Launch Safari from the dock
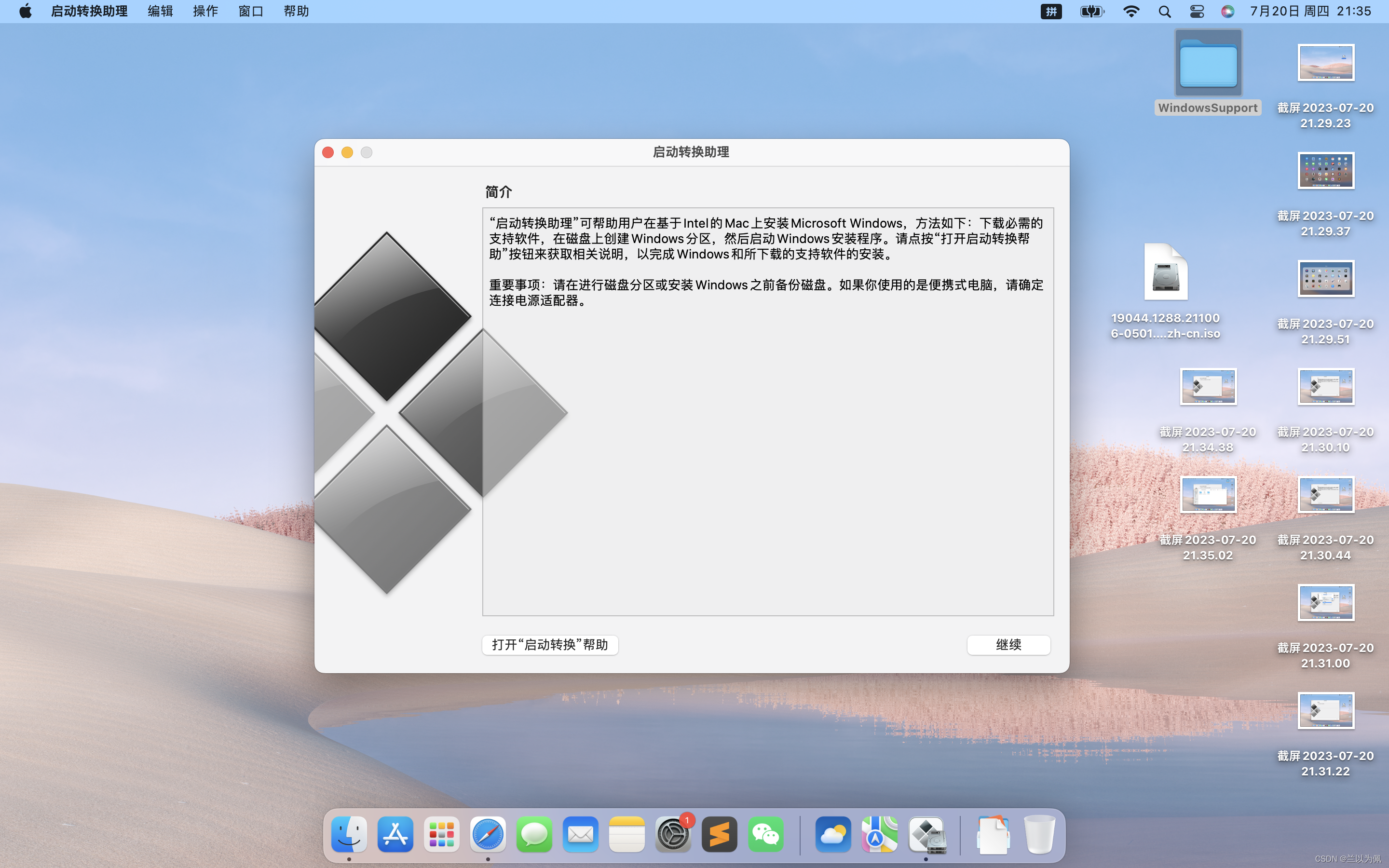Screen dimensions: 1389x868 [x=488, y=834]
